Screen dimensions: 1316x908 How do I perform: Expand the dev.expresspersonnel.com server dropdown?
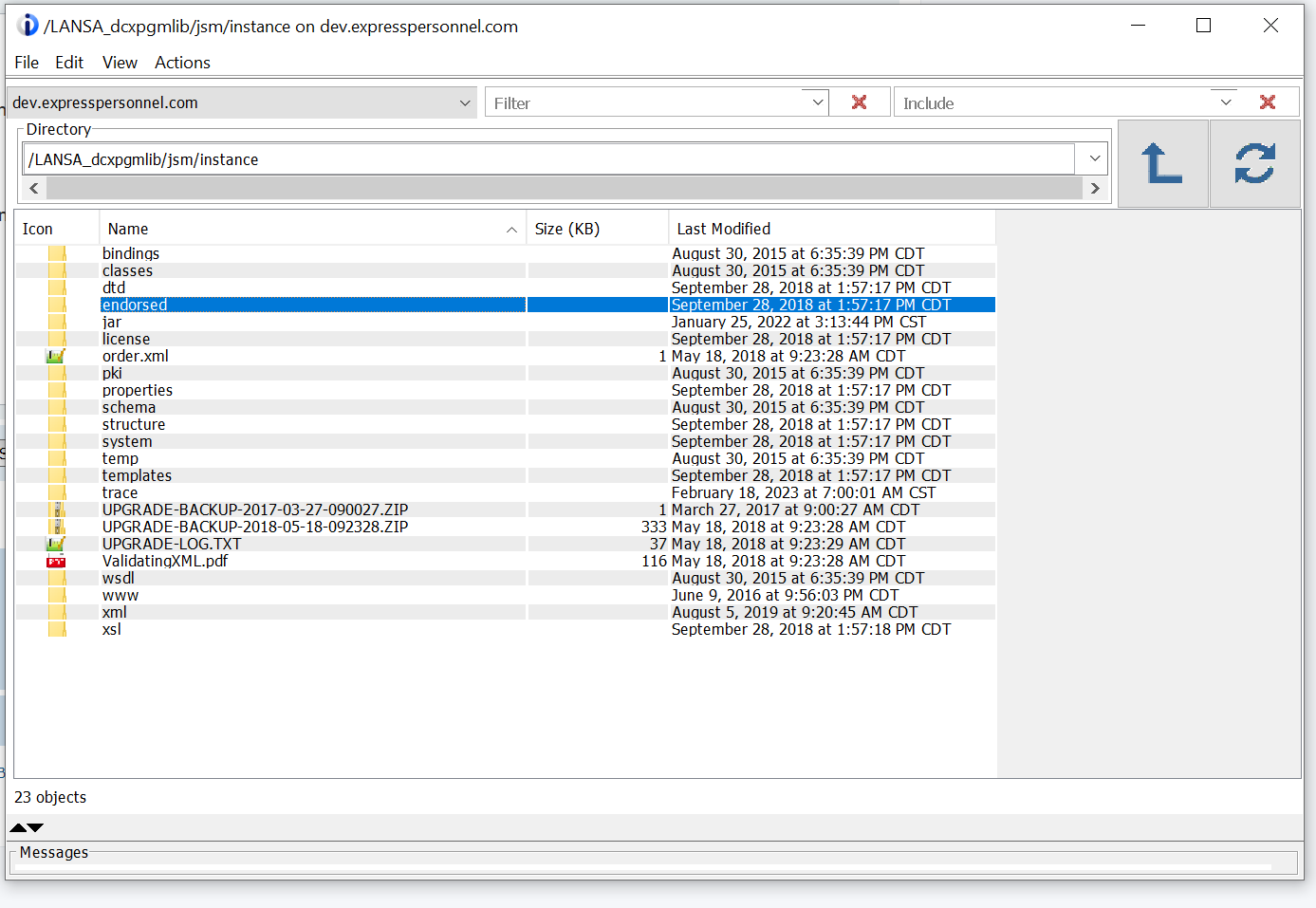(465, 102)
